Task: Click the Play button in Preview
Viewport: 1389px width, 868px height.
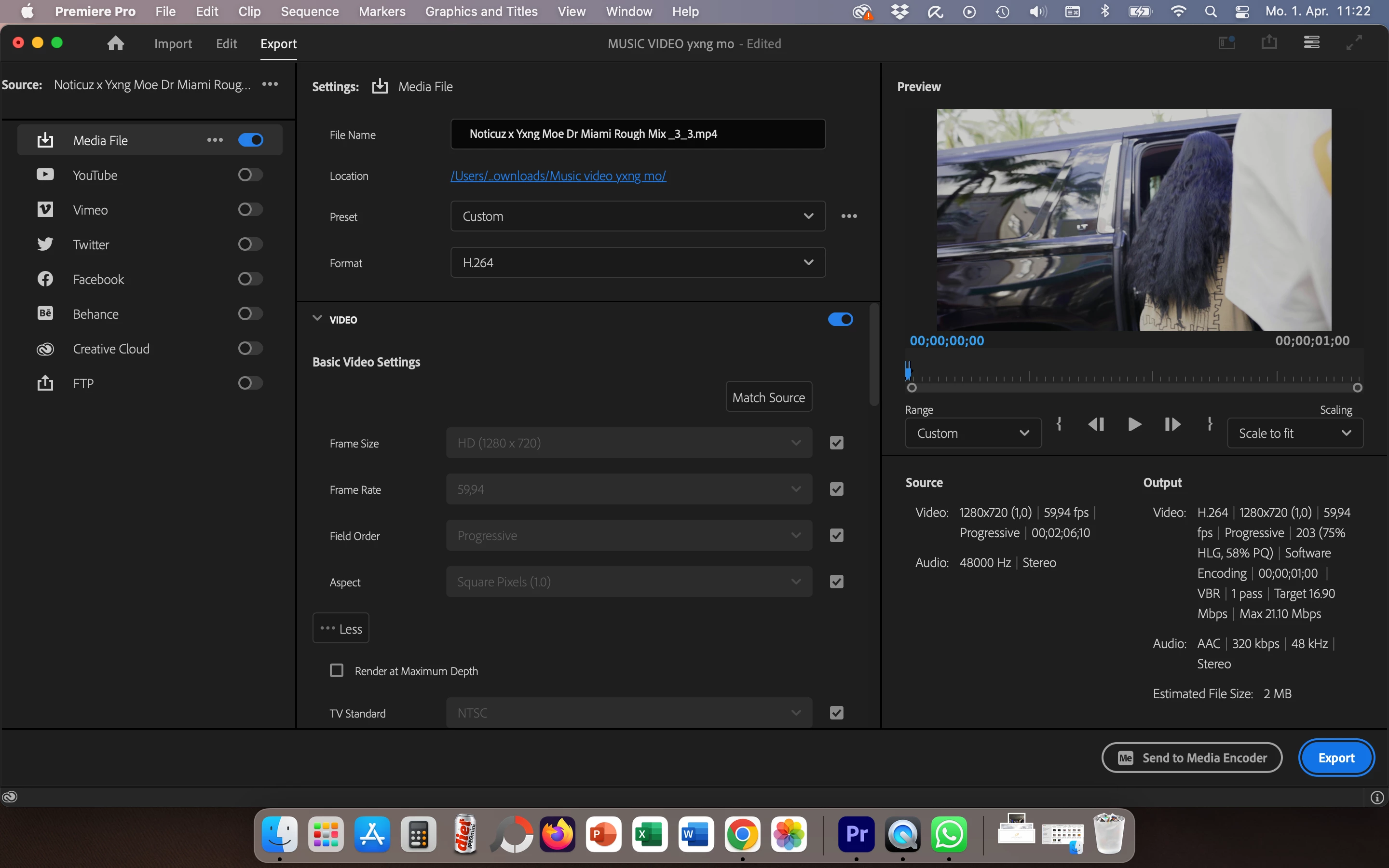Action: pos(1134,424)
